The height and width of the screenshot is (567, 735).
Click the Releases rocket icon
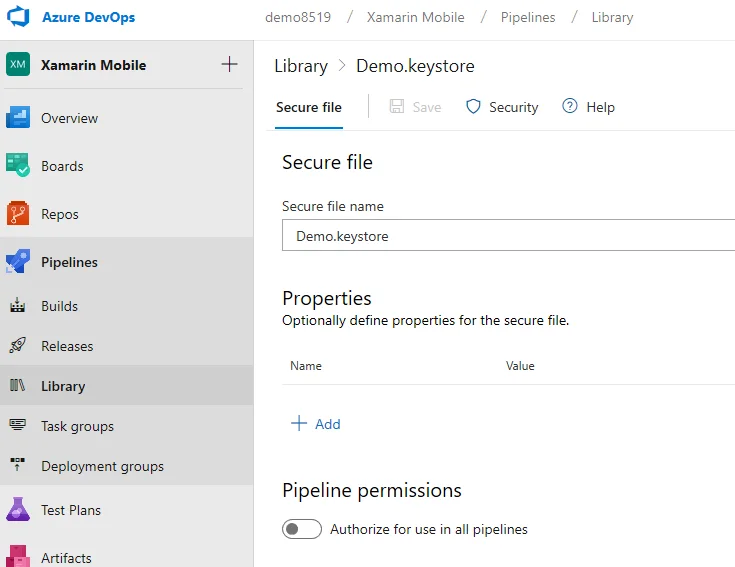[17, 345]
